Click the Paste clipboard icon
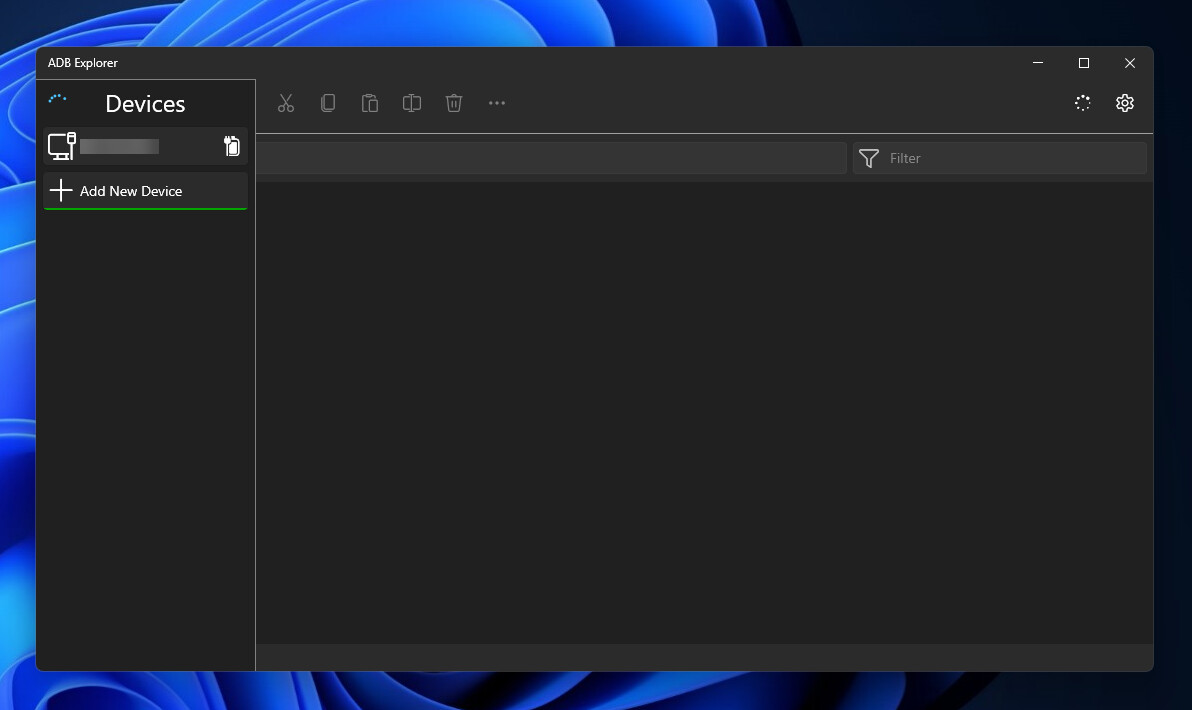The width and height of the screenshot is (1192, 710). pyautogui.click(x=369, y=103)
